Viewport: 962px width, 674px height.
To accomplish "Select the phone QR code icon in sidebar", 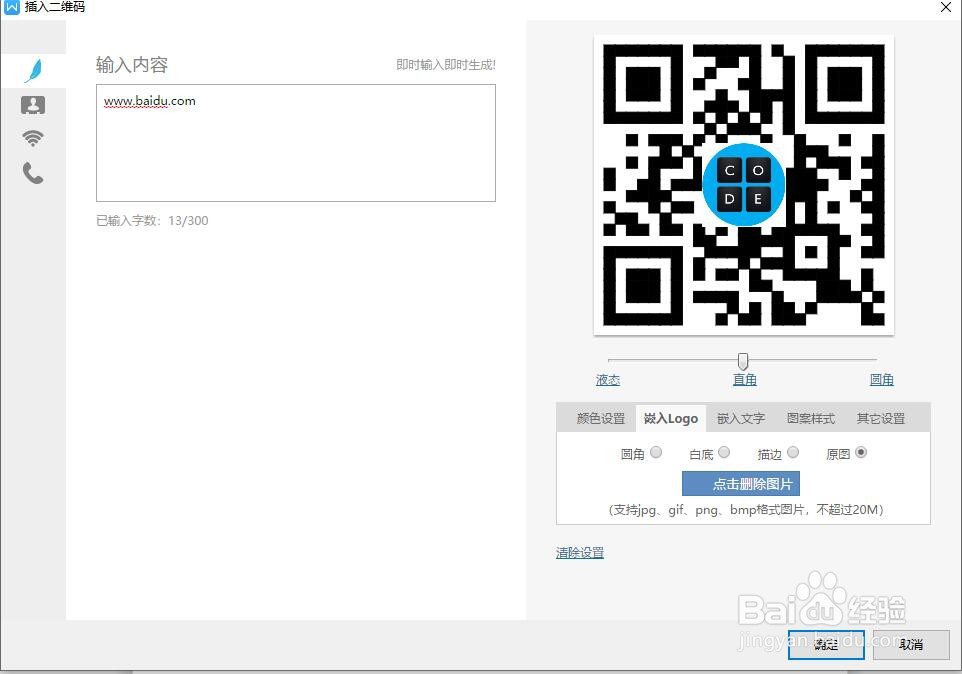I will [33, 173].
